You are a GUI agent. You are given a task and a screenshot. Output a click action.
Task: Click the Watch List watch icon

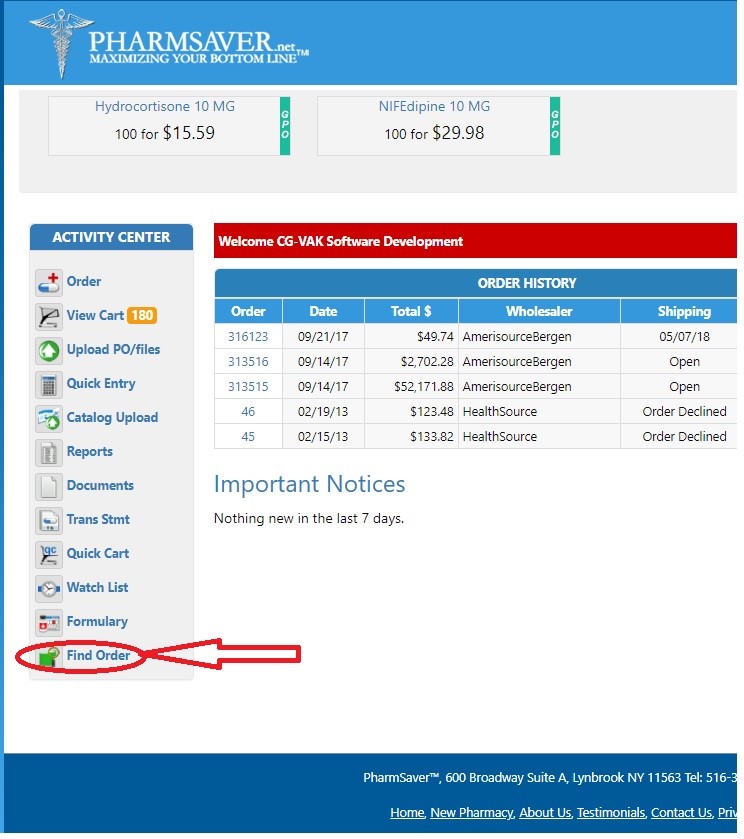click(x=49, y=589)
